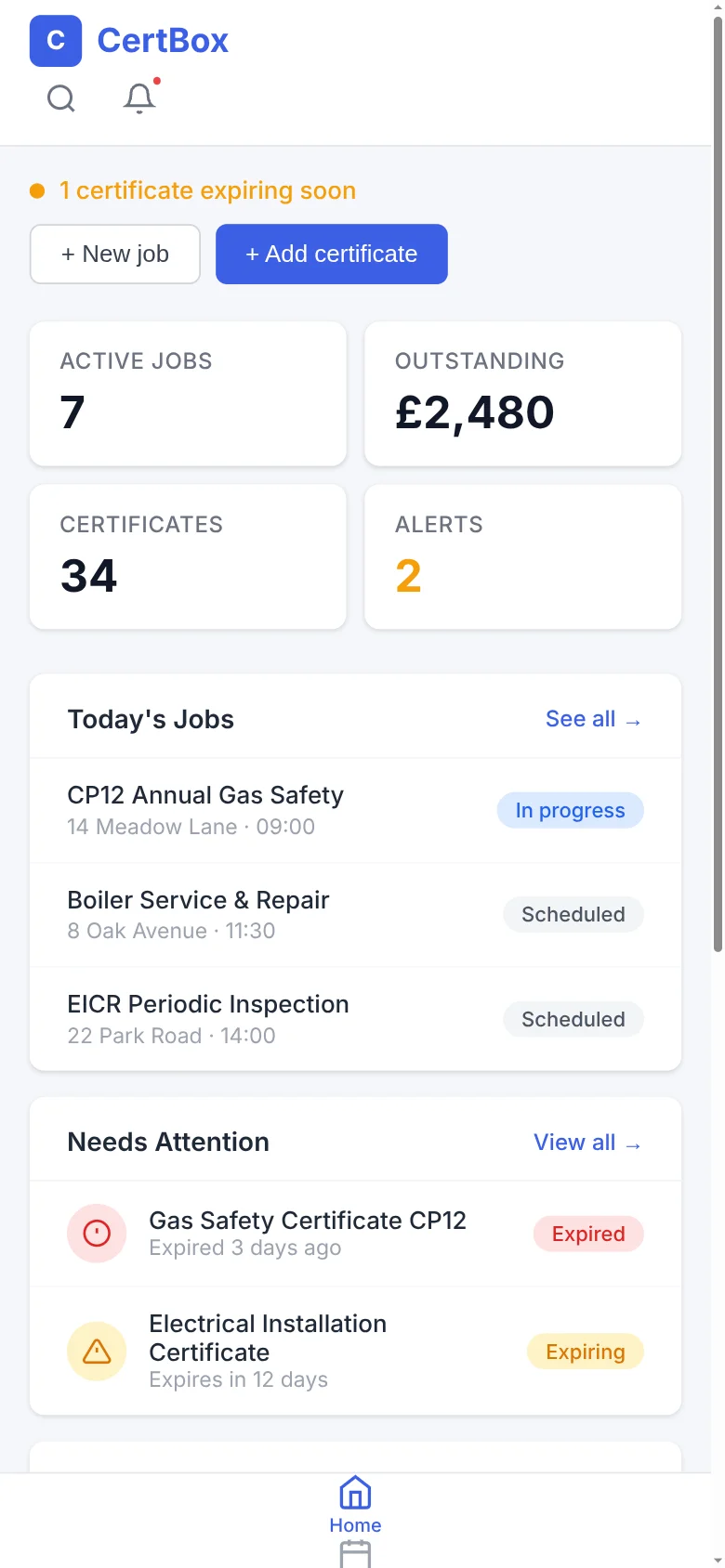This screenshot has height=1568, width=725.
Task: Click the yellow warning triangle icon
Action: (x=97, y=1352)
